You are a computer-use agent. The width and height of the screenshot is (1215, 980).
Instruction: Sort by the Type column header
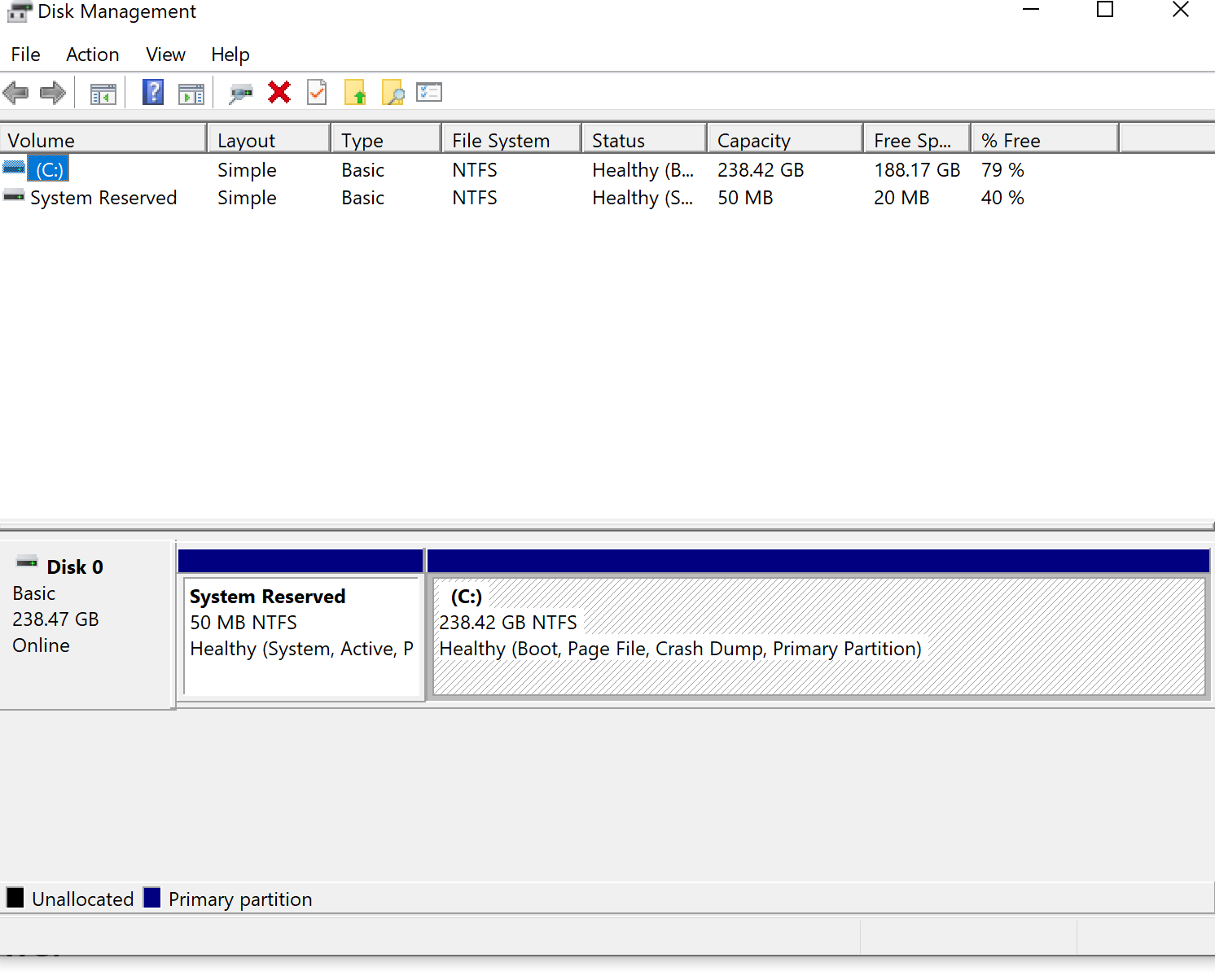click(387, 139)
